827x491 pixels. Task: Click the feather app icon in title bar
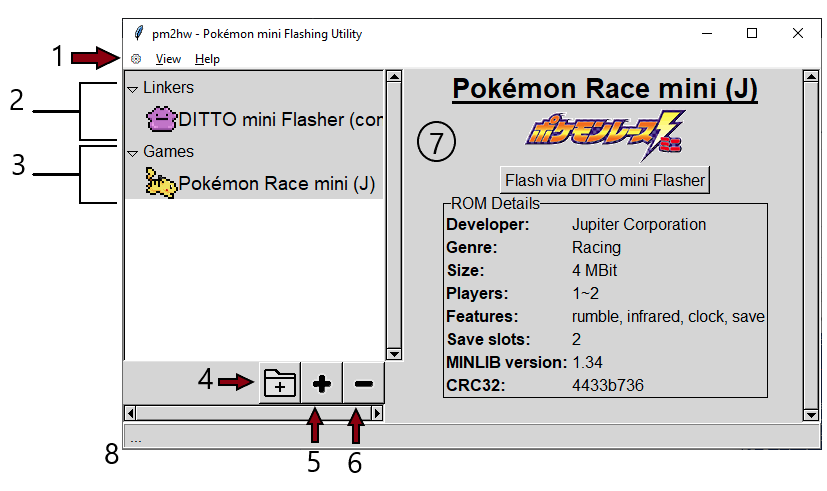[x=138, y=33]
